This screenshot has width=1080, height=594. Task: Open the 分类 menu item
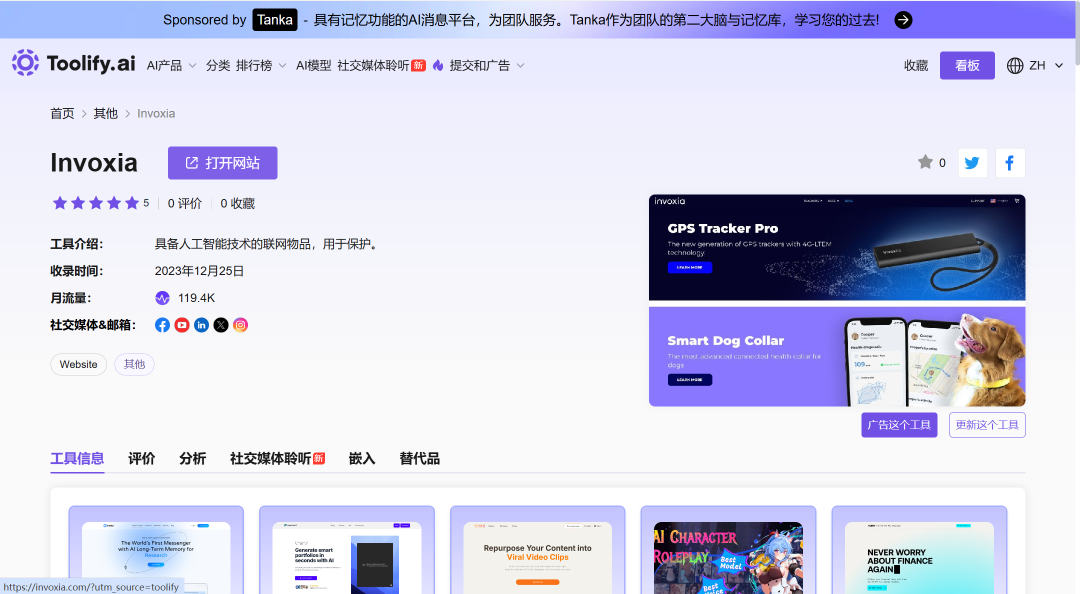tap(218, 65)
